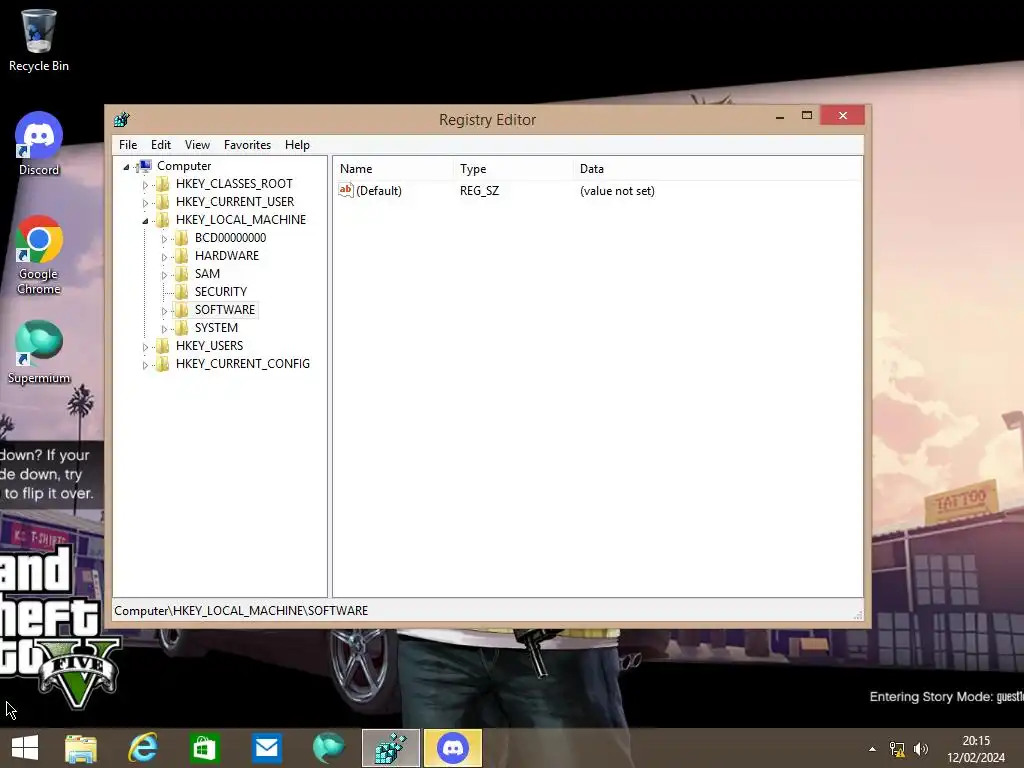Minimize the Registry Editor window
This screenshot has width=1024, height=768.
(x=780, y=116)
